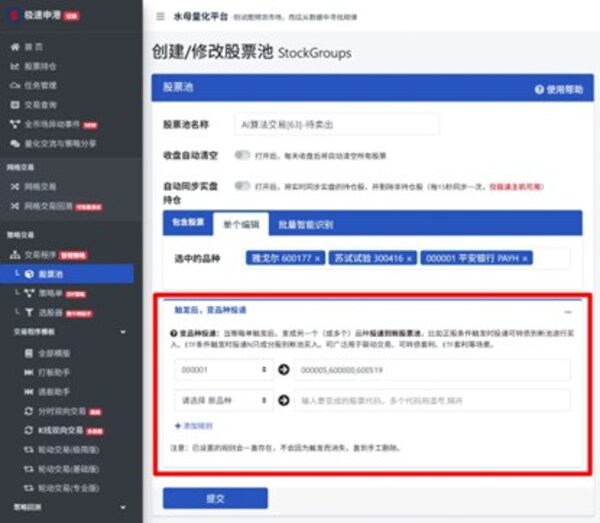Toggle the 收盘自动清空 switch
The image size is (600, 523).
(242, 155)
